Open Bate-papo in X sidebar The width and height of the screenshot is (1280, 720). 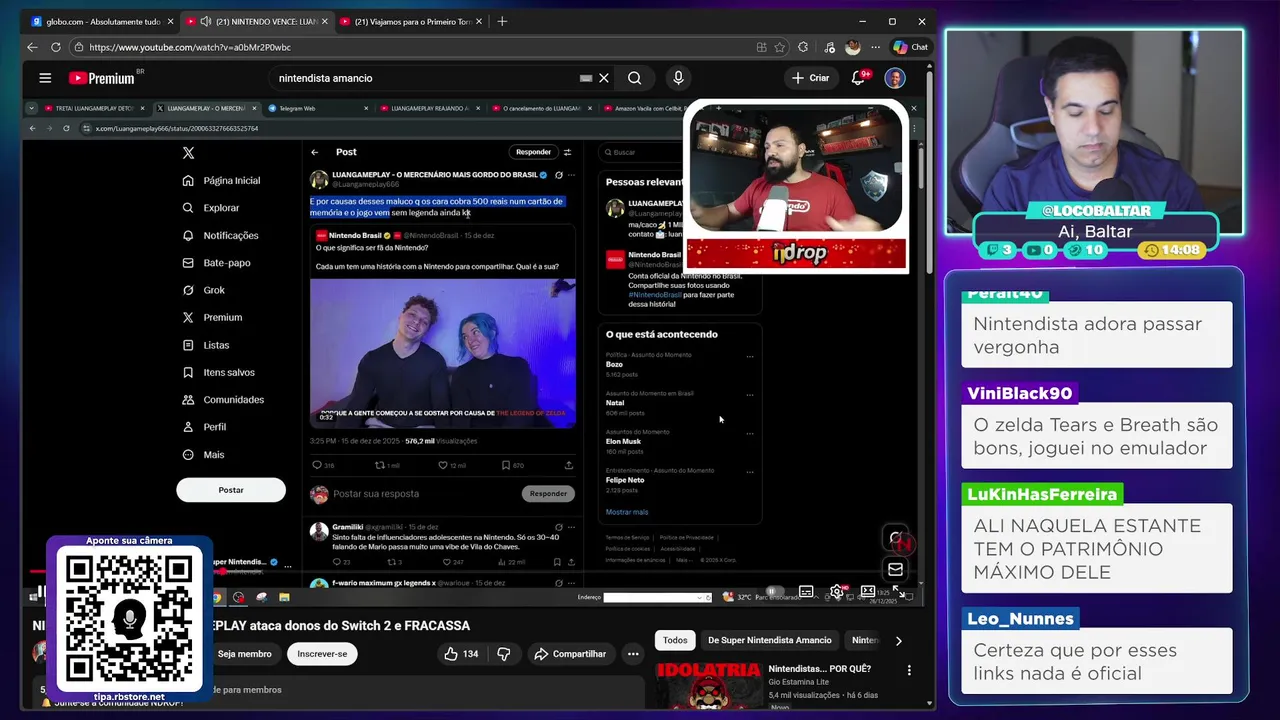point(216,263)
